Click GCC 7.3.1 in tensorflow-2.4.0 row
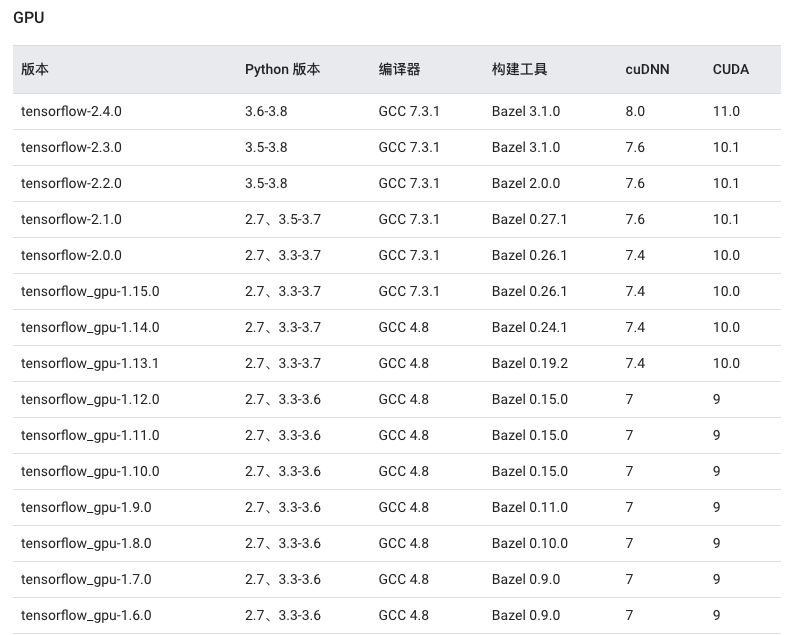The height and width of the screenshot is (635, 802). (409, 111)
